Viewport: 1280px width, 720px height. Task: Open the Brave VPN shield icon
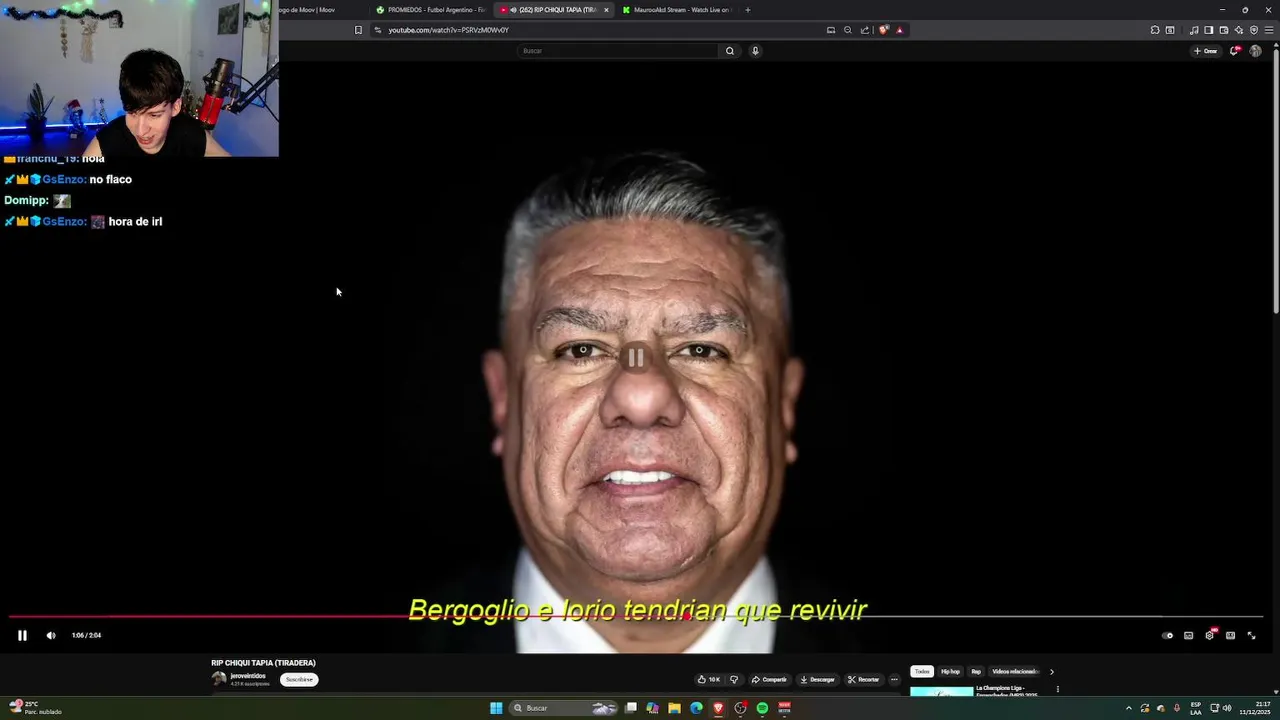point(1254,30)
